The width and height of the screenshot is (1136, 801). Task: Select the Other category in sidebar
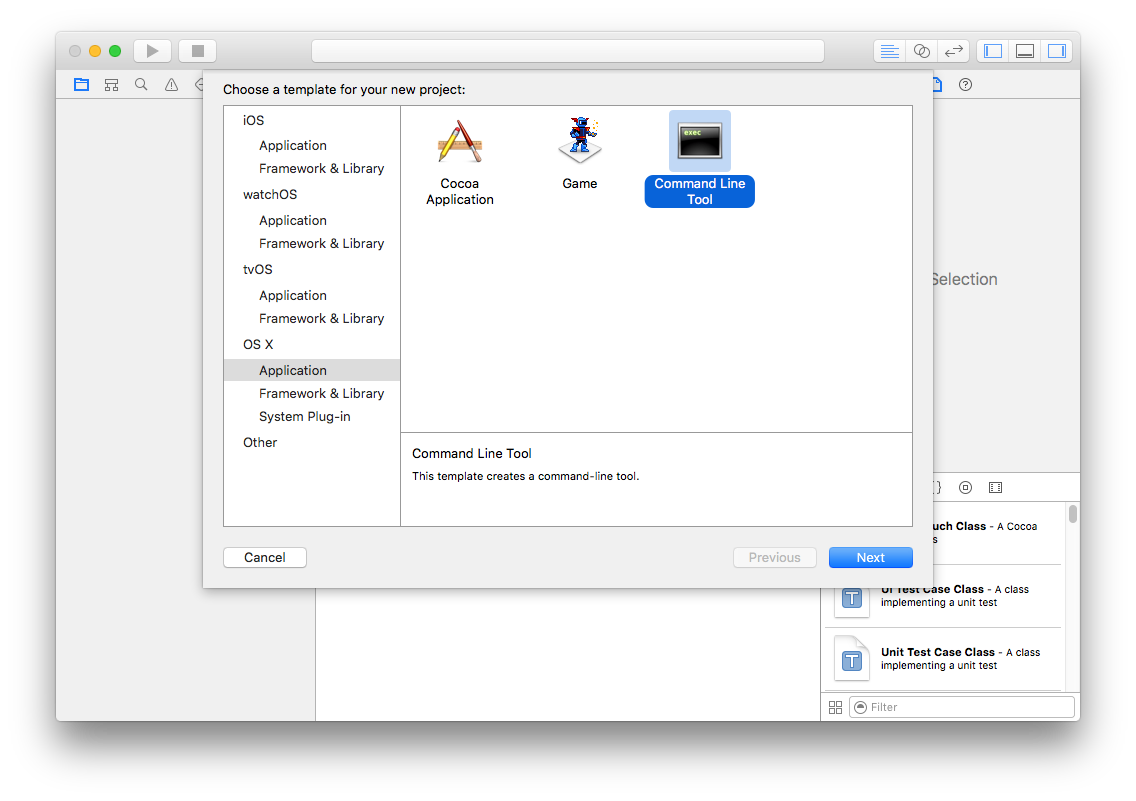click(260, 442)
